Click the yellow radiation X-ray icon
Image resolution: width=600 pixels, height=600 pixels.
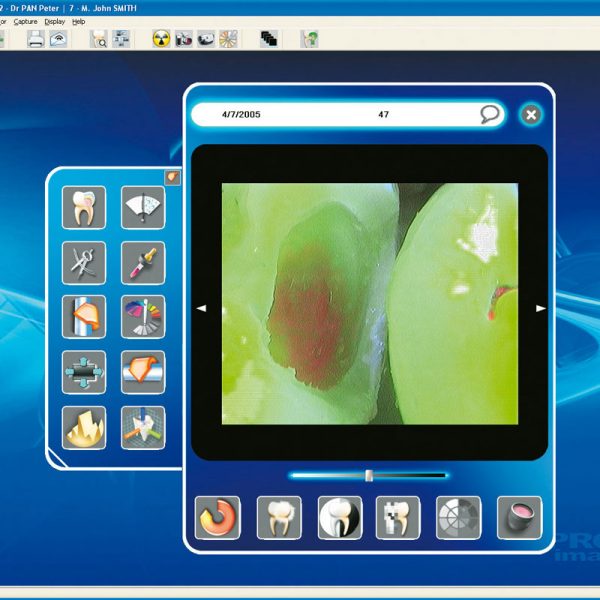click(x=161, y=39)
